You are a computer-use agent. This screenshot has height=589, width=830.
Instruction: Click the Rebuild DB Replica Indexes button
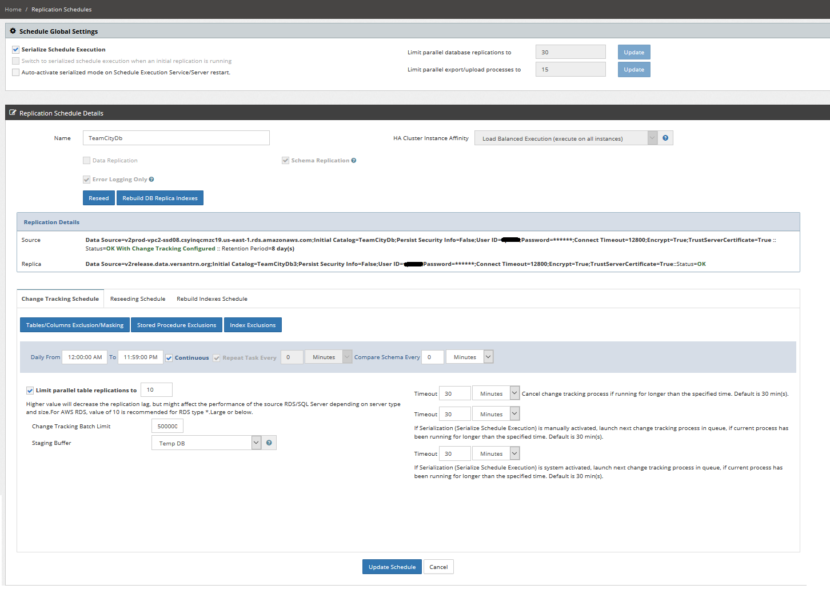(162, 197)
